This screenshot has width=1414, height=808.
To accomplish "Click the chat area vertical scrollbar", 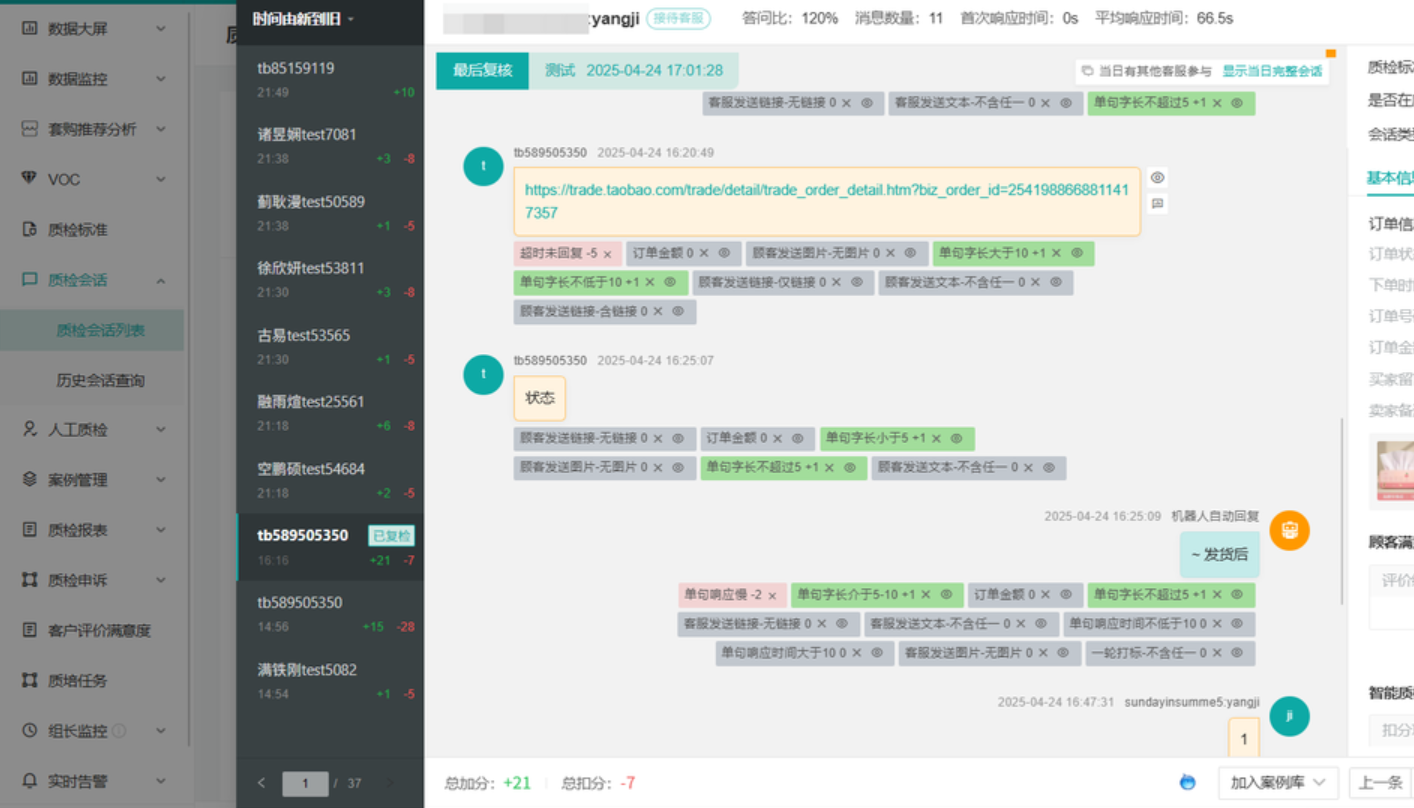I will [1341, 500].
